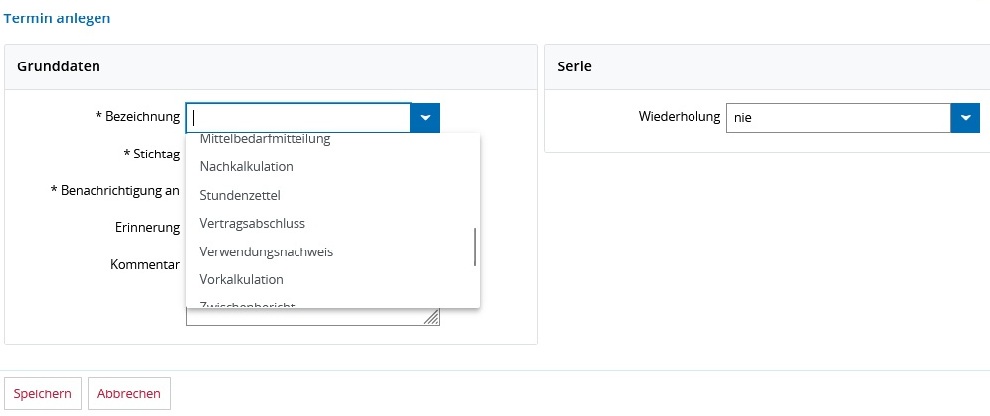Select the Verwendungsnachweis option
The height and width of the screenshot is (416, 990).
click(x=266, y=251)
